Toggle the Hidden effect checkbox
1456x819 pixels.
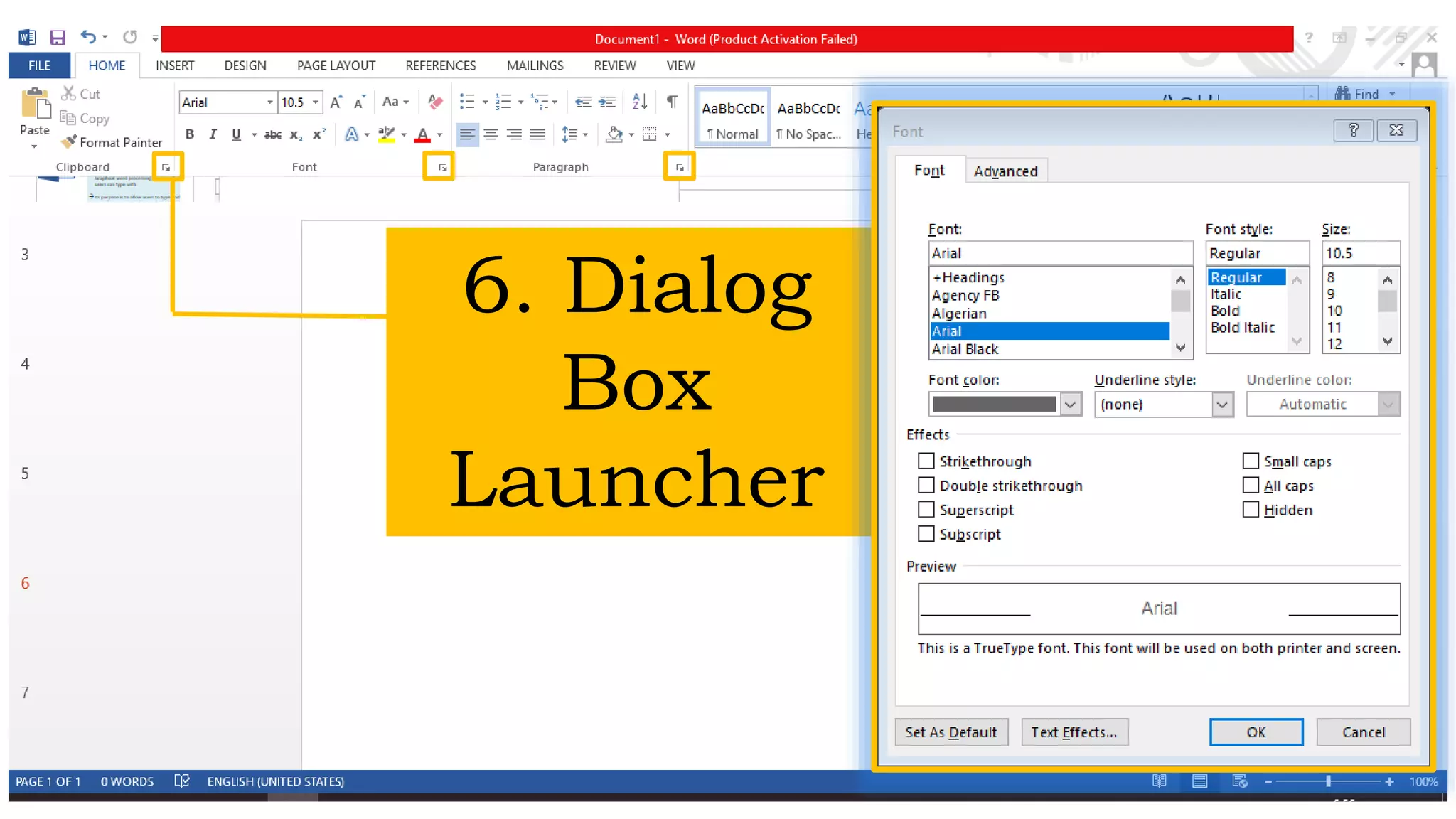(1251, 510)
